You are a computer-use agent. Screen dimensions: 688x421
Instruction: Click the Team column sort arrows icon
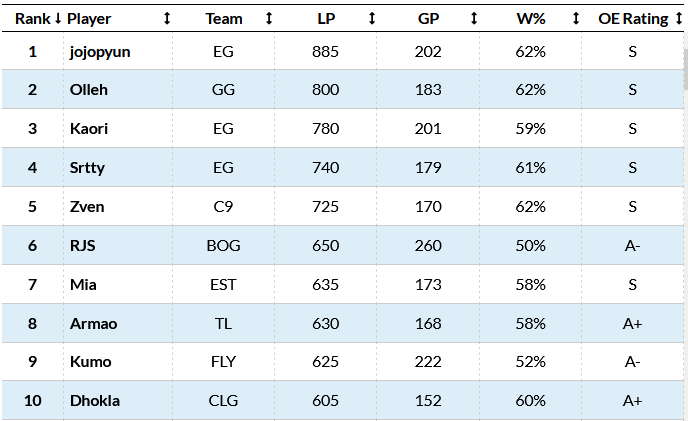[269, 19]
